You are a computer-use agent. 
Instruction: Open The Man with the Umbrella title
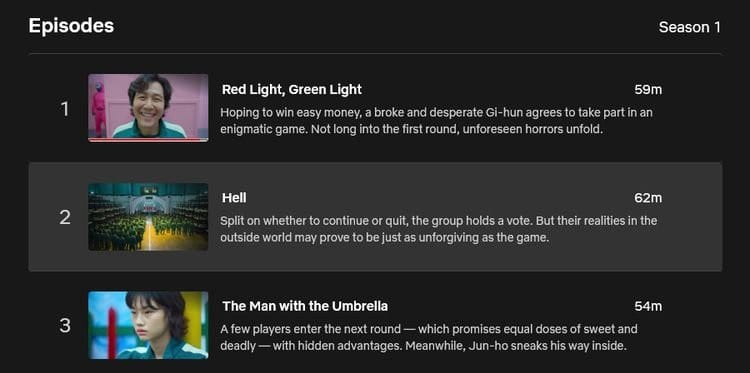tap(305, 306)
